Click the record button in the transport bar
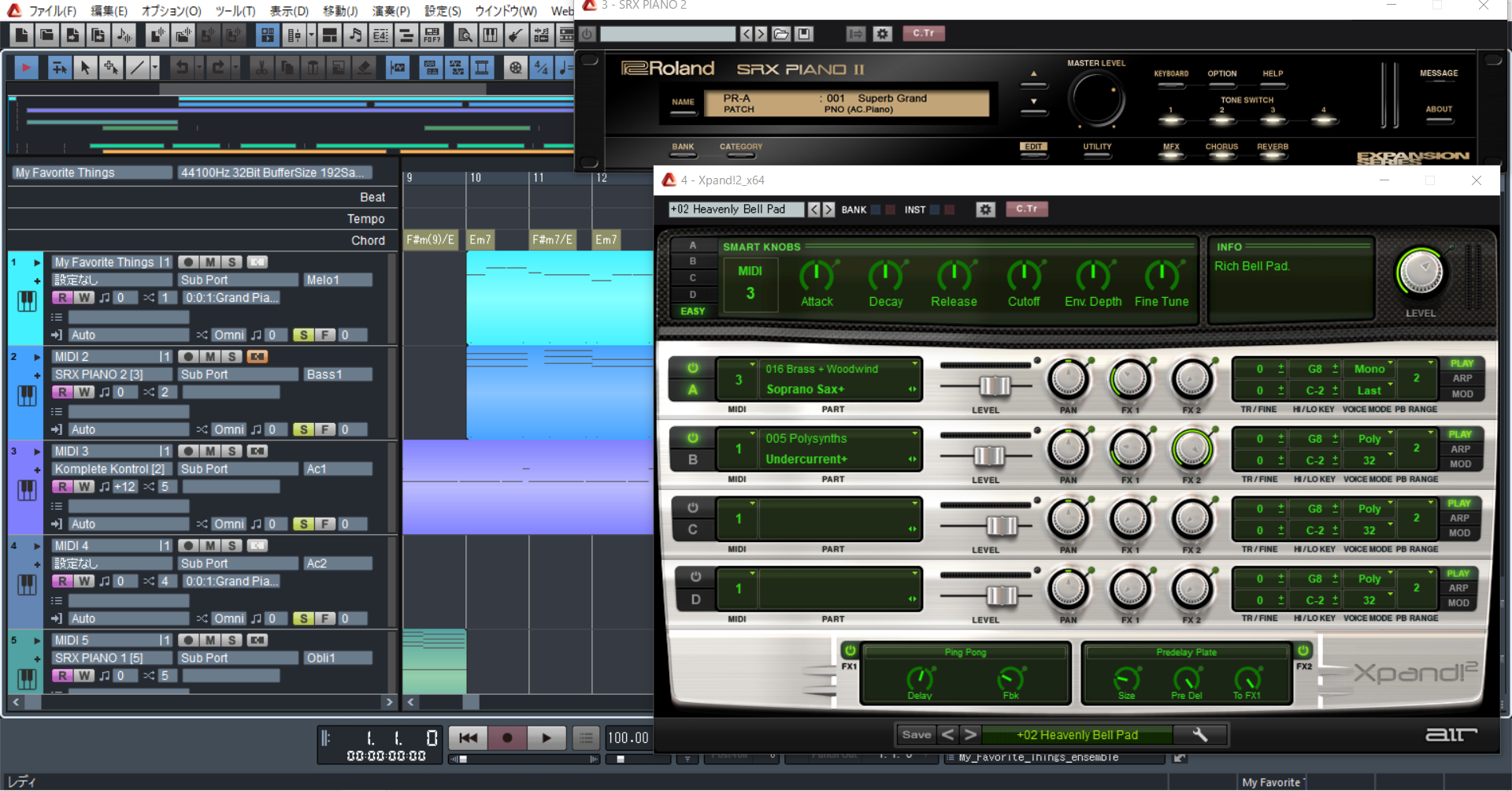Image resolution: width=1512 pixels, height=791 pixels. 507,738
